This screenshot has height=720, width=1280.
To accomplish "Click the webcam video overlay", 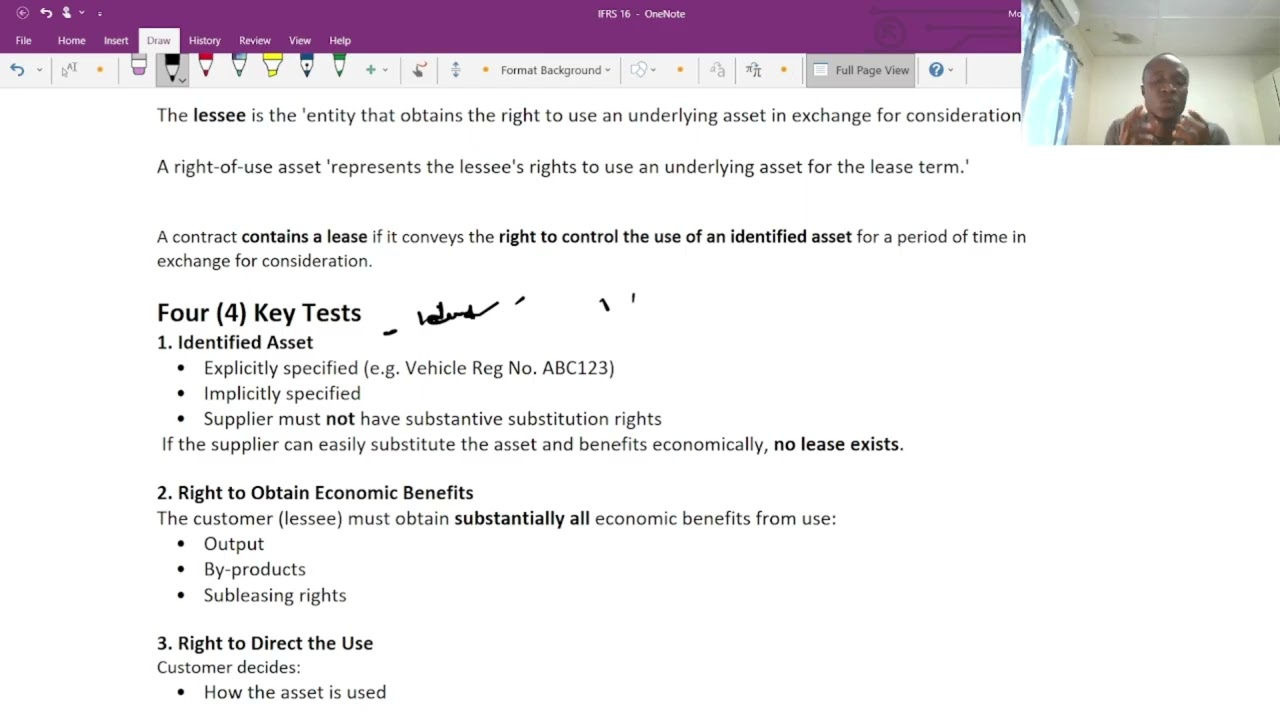I will pos(1150,72).
